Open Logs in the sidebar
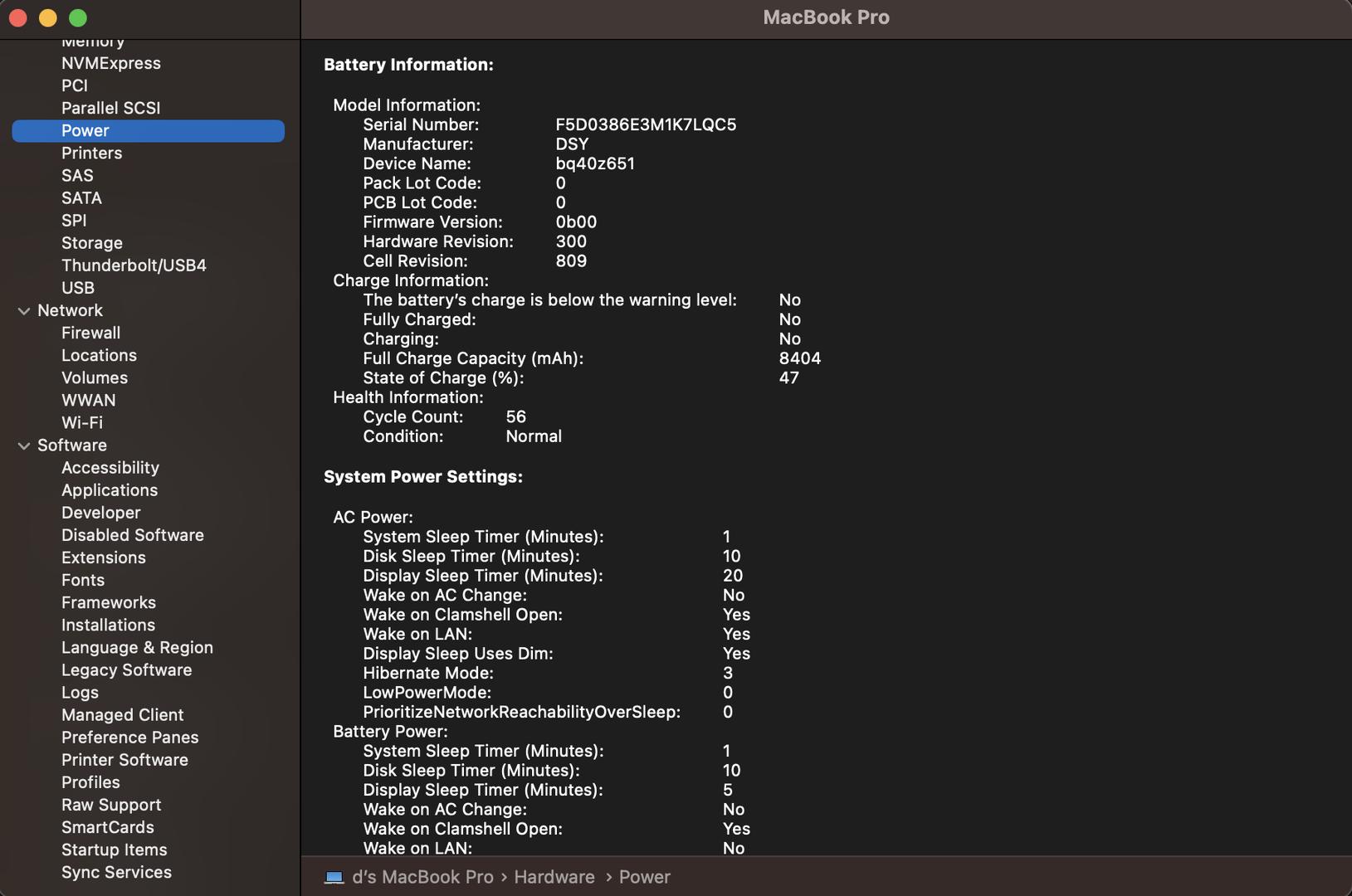 point(80,692)
